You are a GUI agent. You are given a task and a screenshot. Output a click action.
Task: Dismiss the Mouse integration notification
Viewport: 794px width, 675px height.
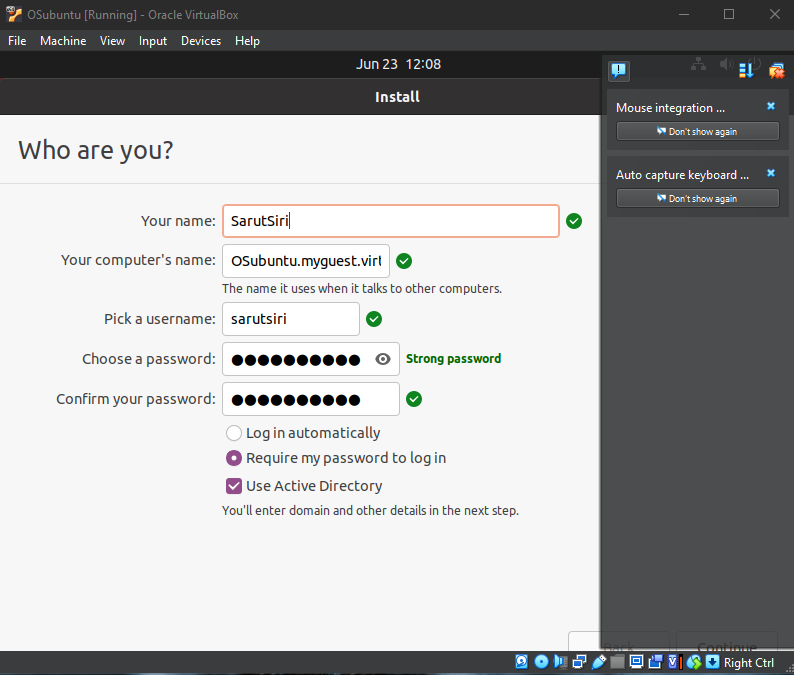pyautogui.click(x=770, y=106)
